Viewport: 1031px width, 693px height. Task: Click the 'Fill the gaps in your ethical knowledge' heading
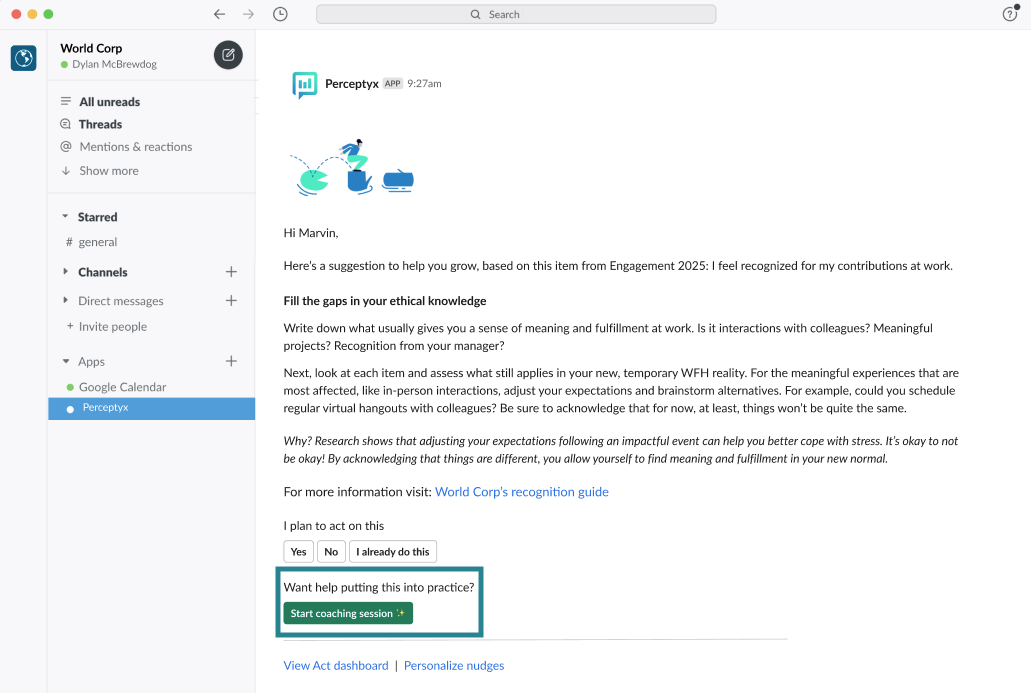click(x=385, y=300)
